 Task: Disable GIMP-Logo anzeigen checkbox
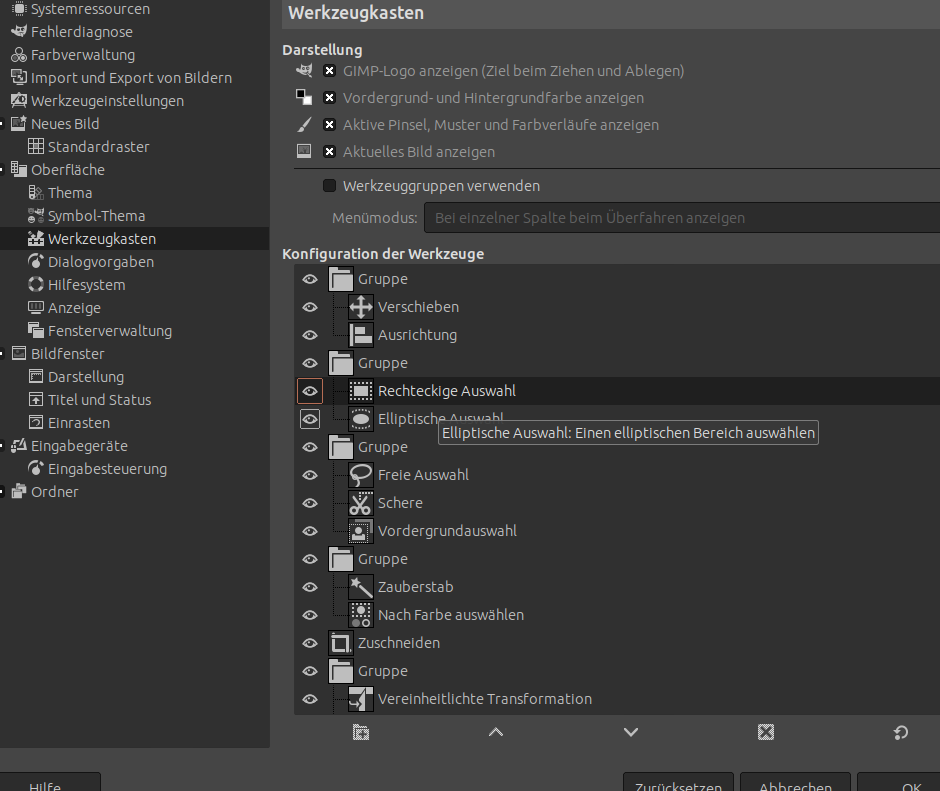coord(330,71)
